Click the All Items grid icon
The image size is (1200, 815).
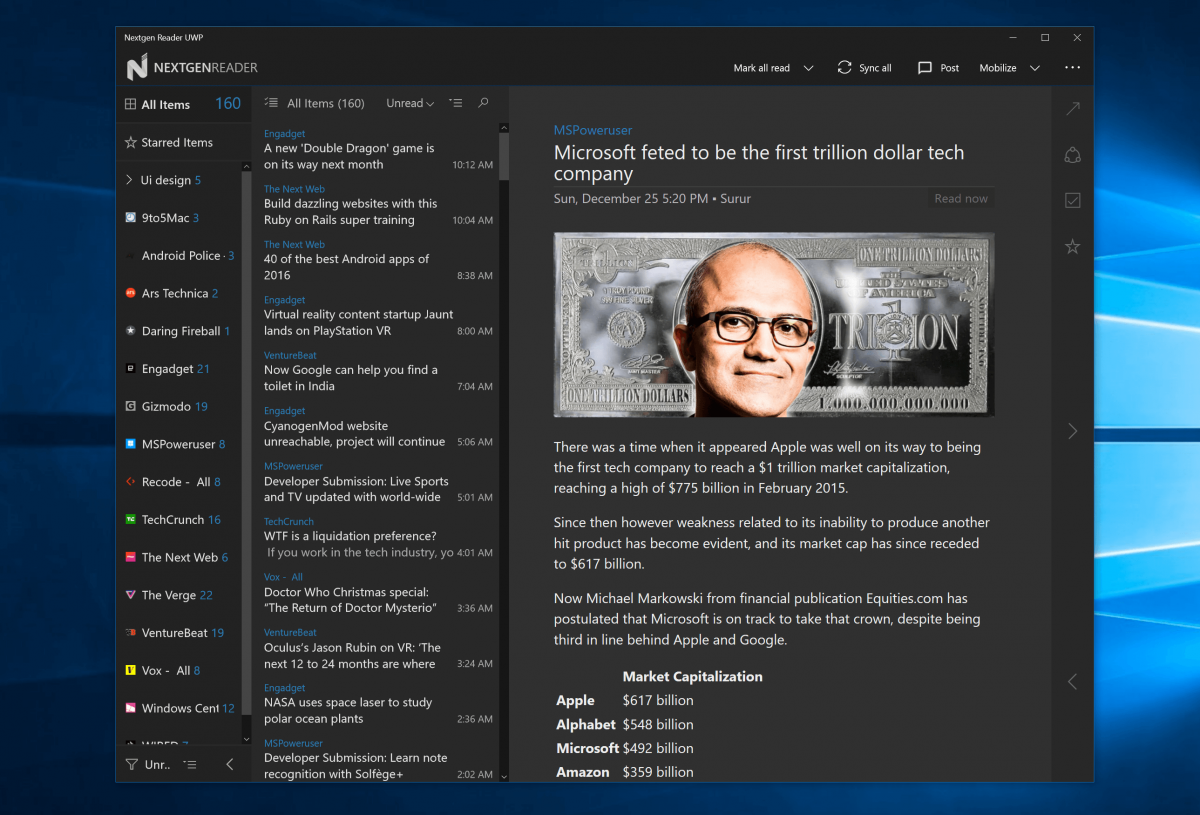pos(131,104)
